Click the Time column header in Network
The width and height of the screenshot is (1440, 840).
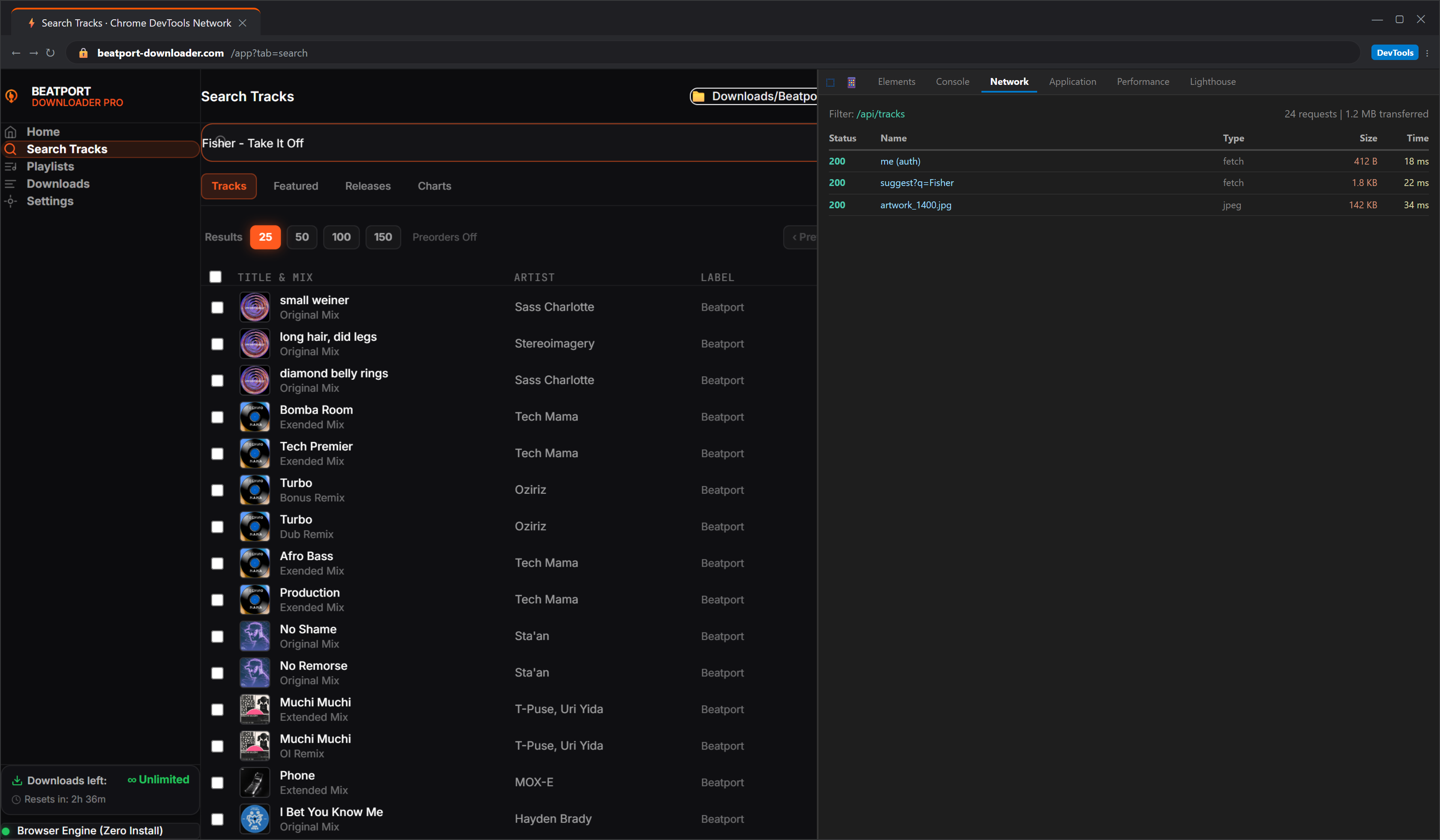tap(1417, 138)
